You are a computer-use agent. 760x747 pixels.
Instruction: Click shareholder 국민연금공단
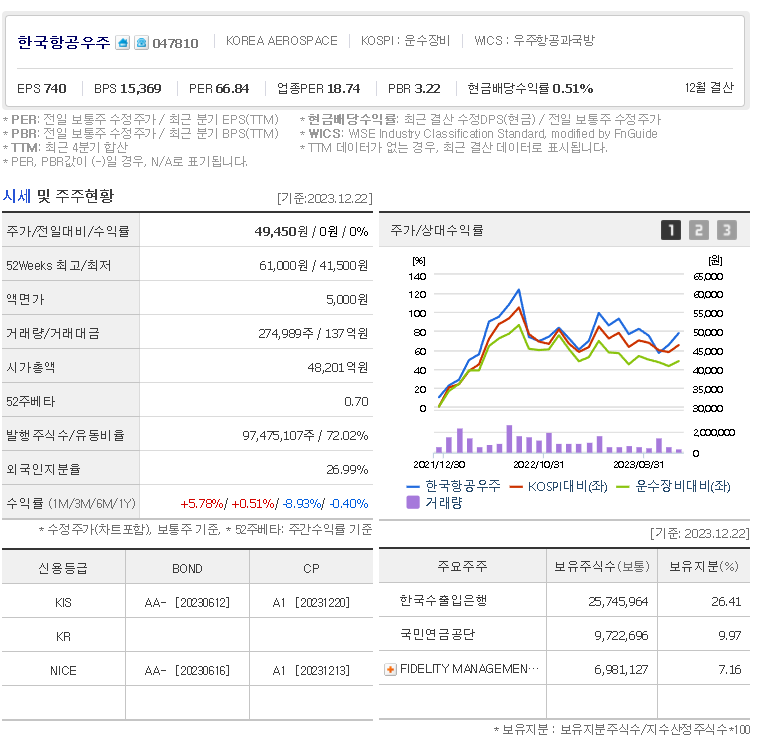point(437,635)
